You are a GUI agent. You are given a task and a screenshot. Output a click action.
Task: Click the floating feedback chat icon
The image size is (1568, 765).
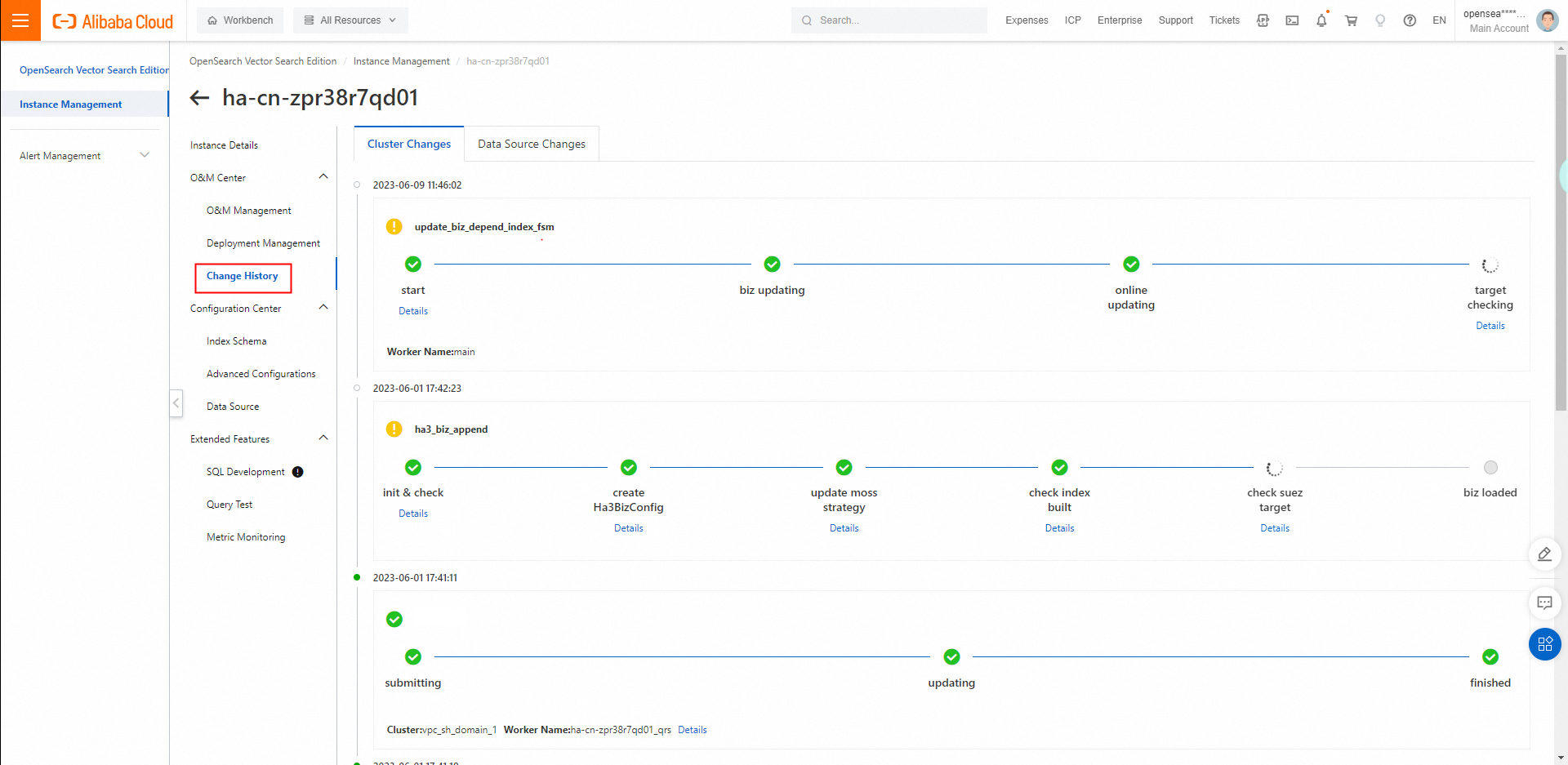pos(1544,603)
